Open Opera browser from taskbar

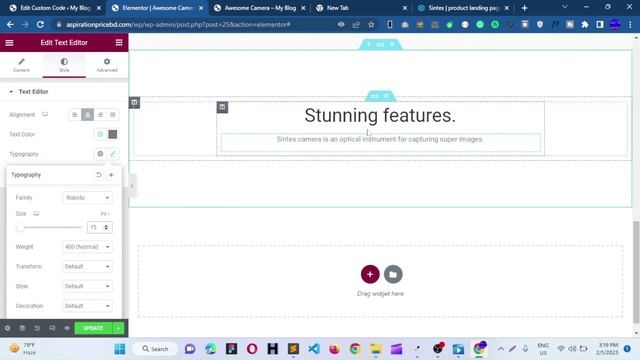pyautogui.click(x=252, y=349)
